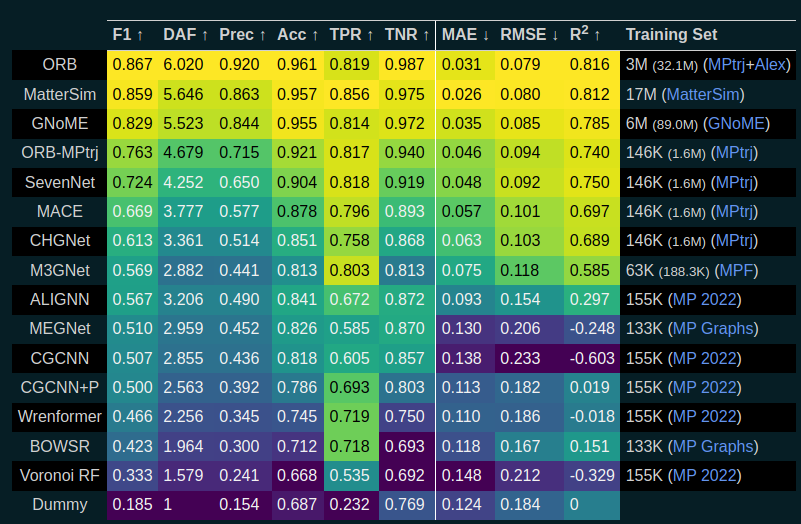
Task: Select the ALIGNN model name
Action: [x=60, y=299]
